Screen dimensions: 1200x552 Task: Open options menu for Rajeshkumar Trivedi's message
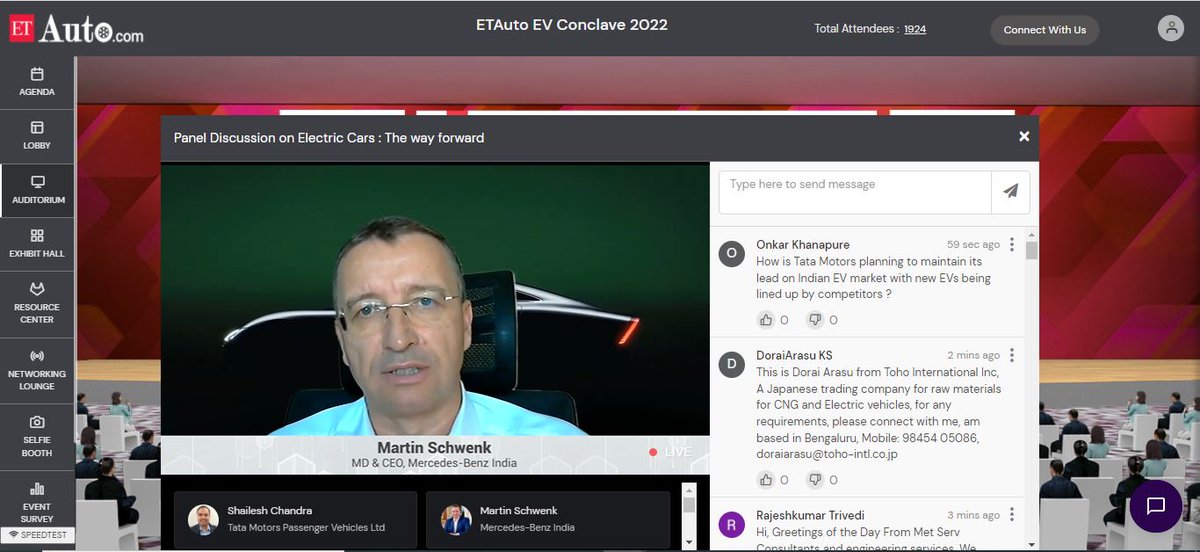click(1012, 515)
